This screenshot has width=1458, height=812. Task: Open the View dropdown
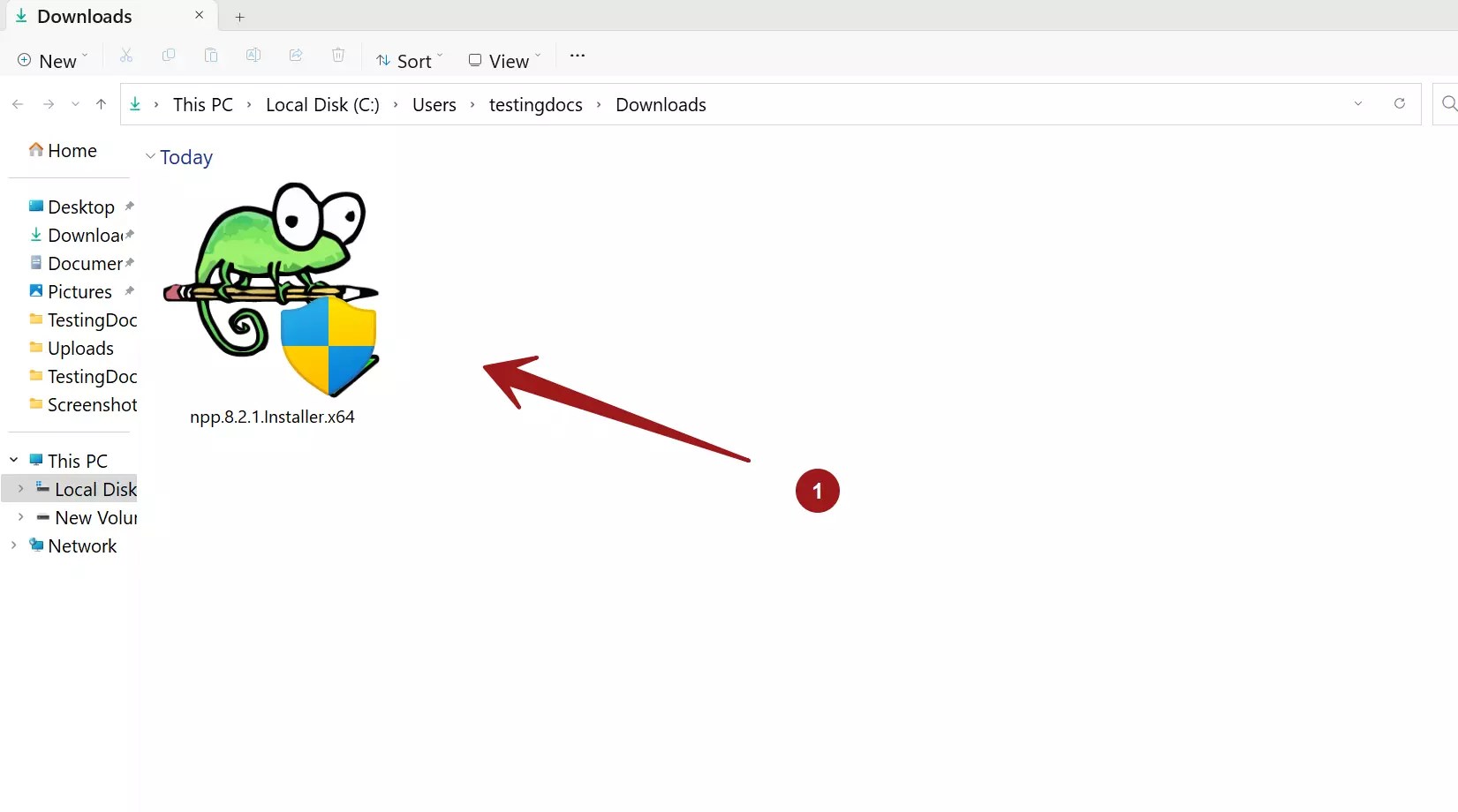click(502, 60)
